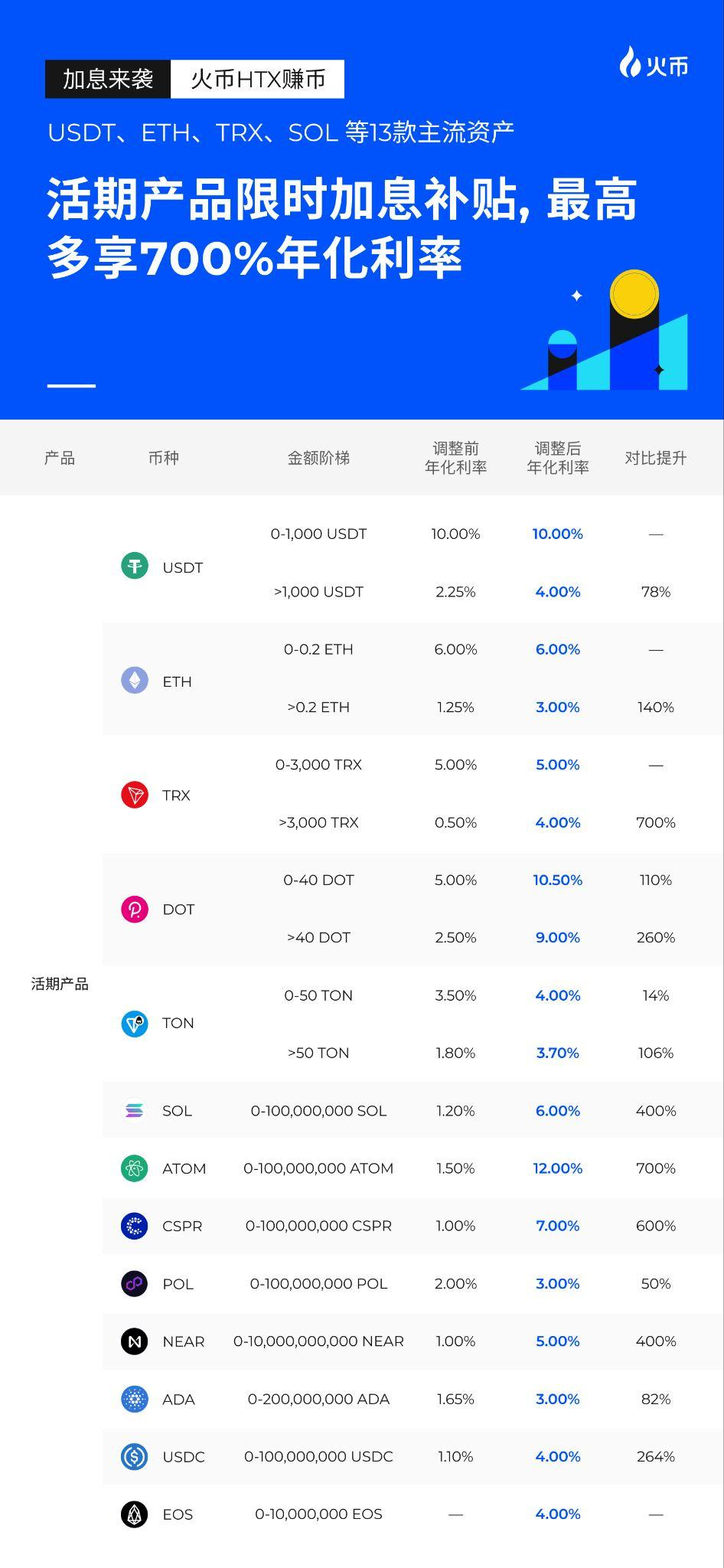724x1568 pixels.
Task: Click the green ATOM Cosmos icon
Action: pos(135,1168)
